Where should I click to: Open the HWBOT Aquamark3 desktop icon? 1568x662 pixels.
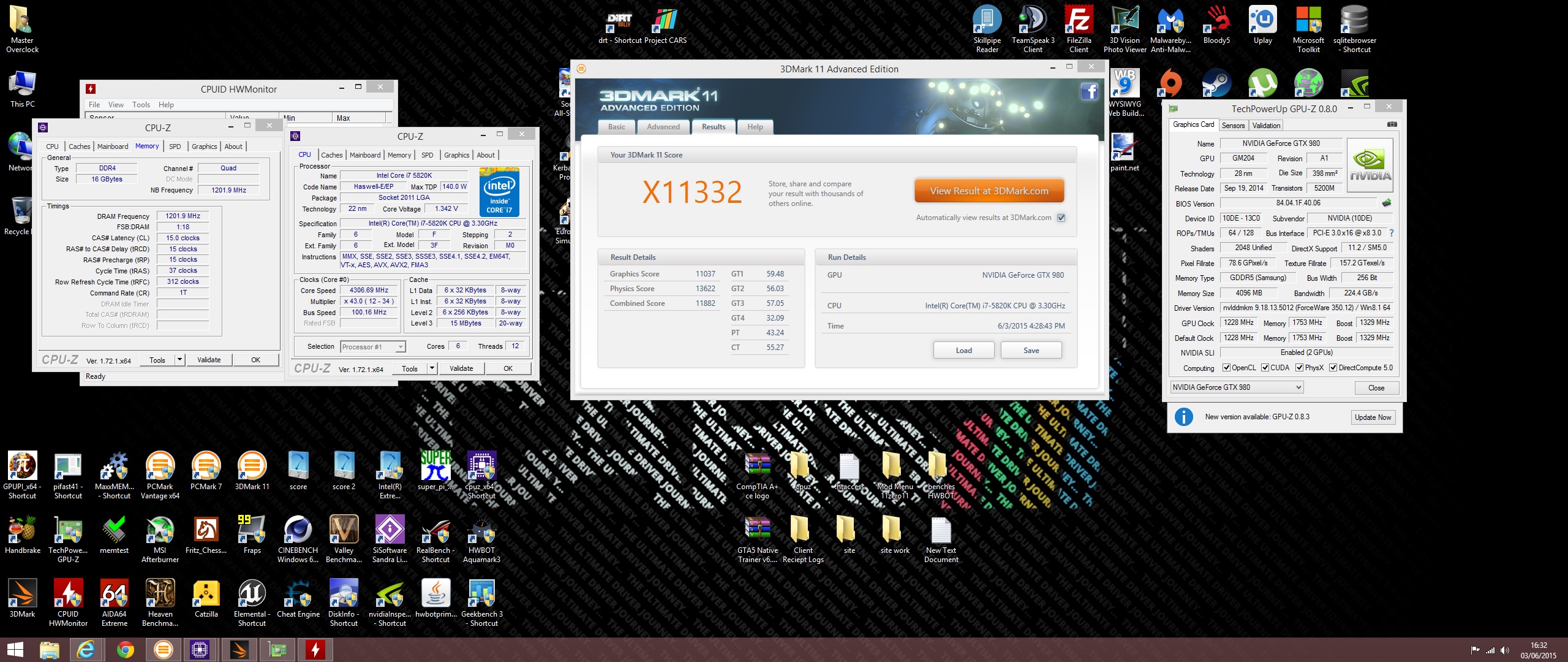pos(481,539)
